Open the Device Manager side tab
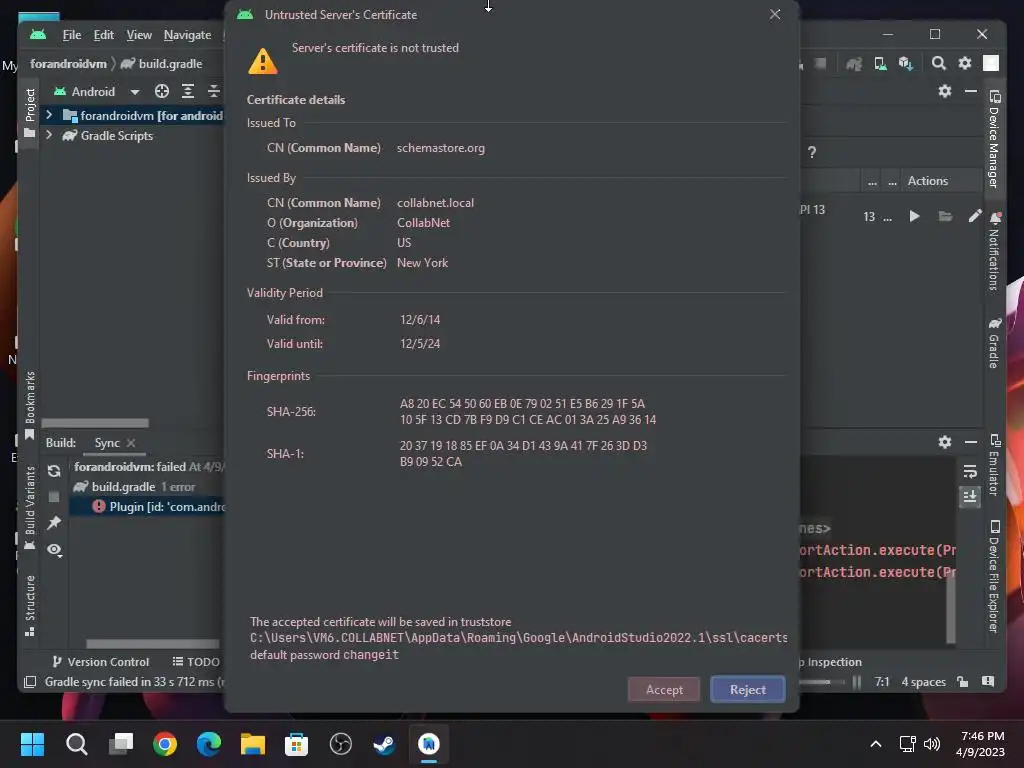 click(994, 139)
